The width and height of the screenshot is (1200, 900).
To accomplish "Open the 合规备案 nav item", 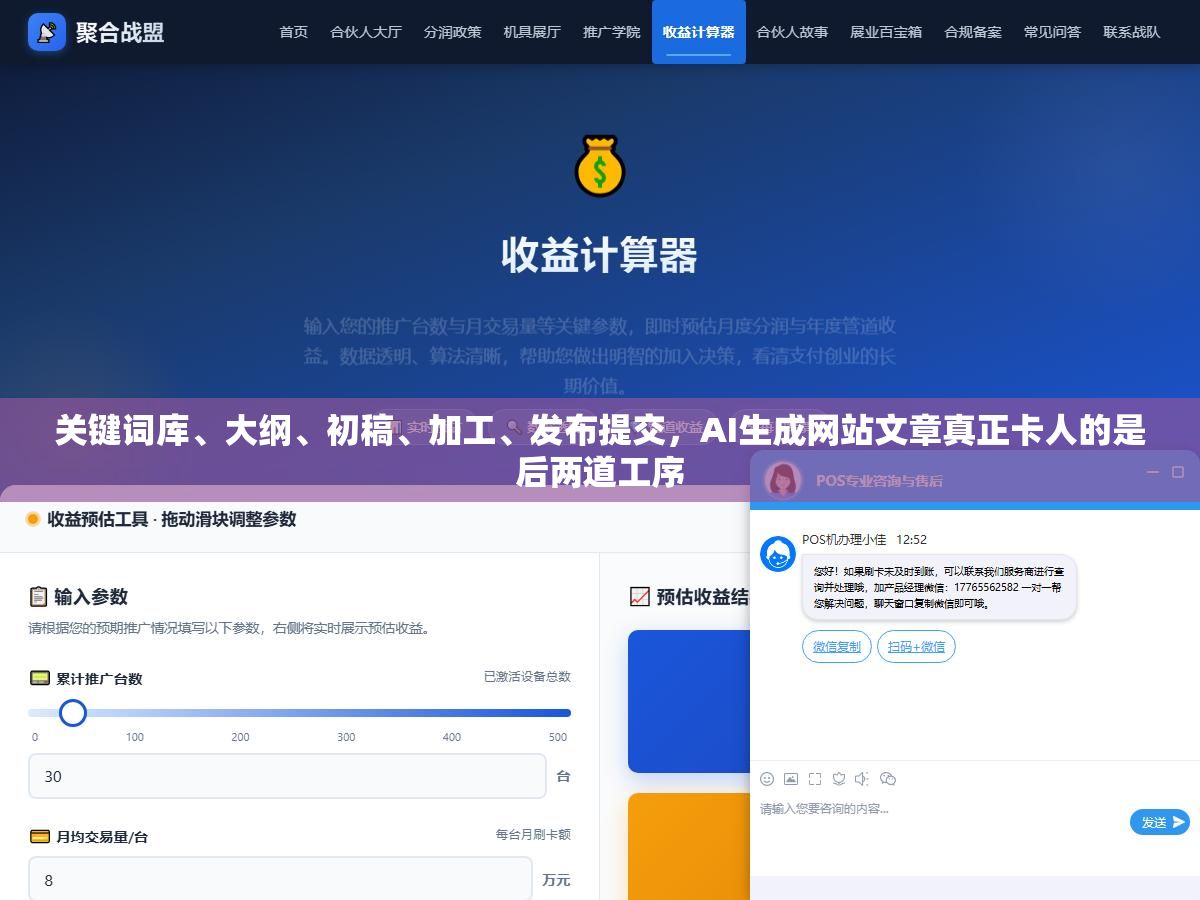I will pyautogui.click(x=973, y=32).
